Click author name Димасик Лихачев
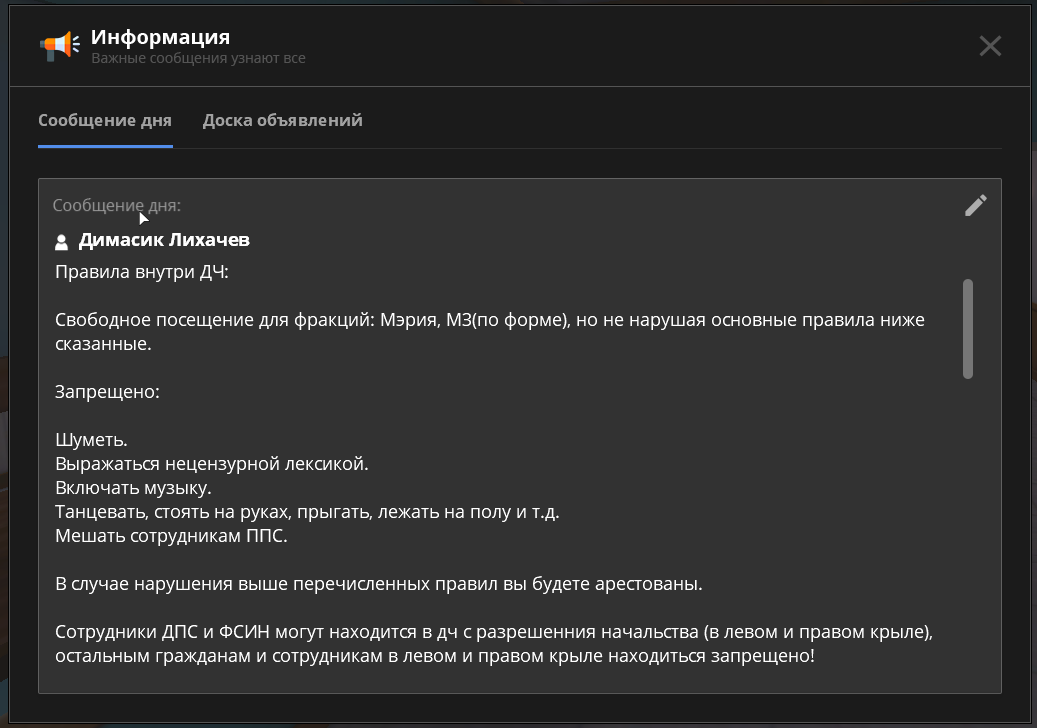Screen dimensions: 1037x728 coord(164,241)
